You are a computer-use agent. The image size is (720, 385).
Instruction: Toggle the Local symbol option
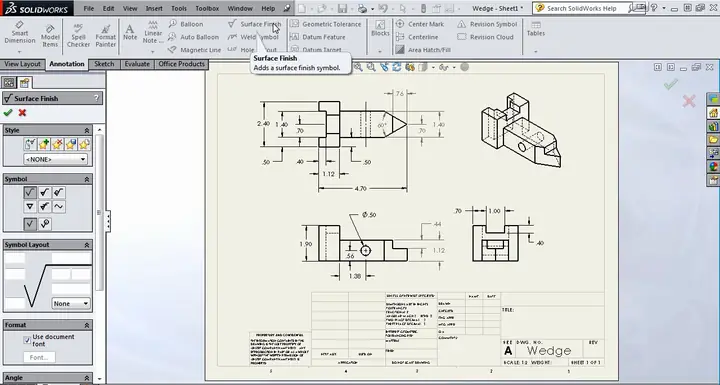point(30,224)
